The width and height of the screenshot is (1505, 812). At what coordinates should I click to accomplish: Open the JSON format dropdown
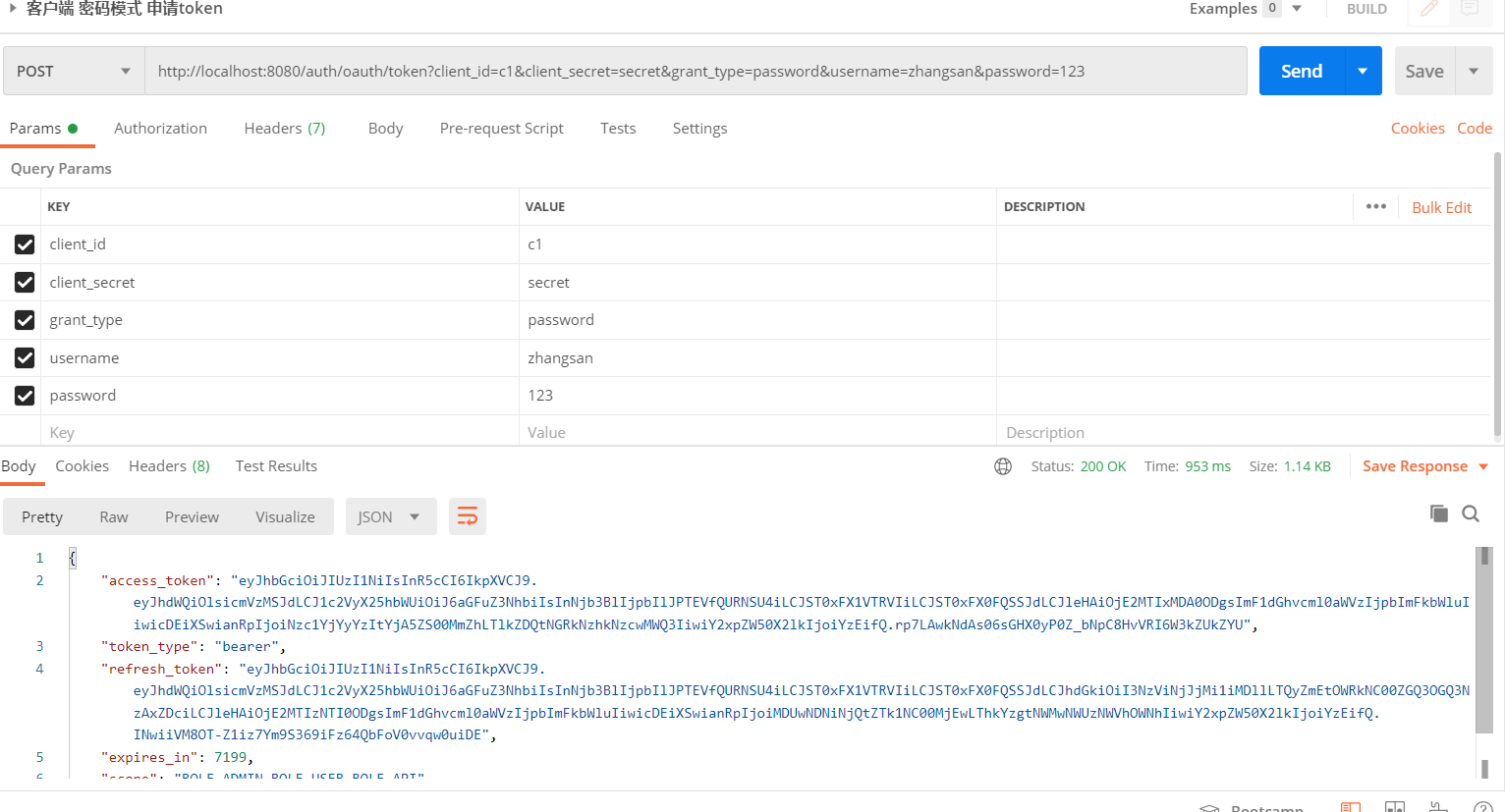point(389,516)
